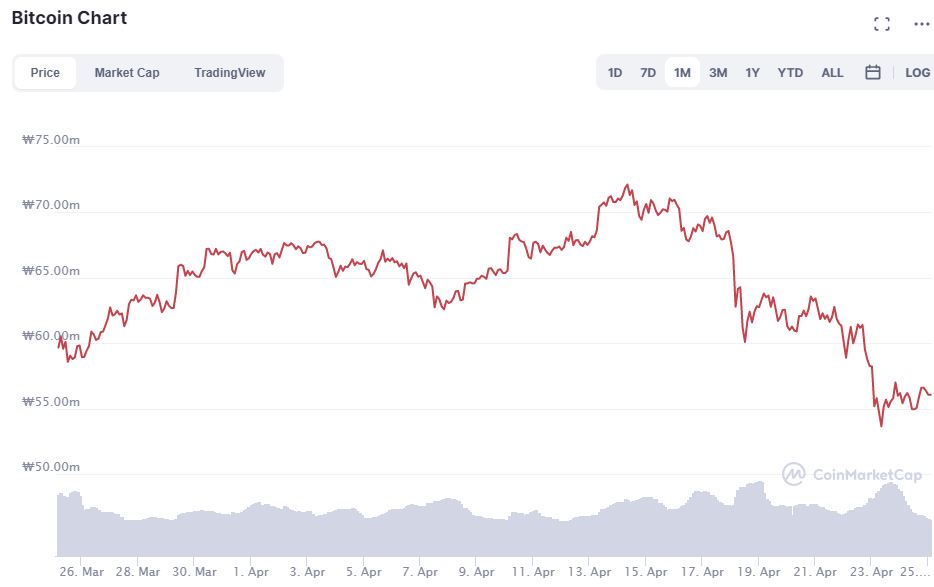This screenshot has width=934, height=587.
Task: Click the fullscreen expand icon
Action: point(881,24)
